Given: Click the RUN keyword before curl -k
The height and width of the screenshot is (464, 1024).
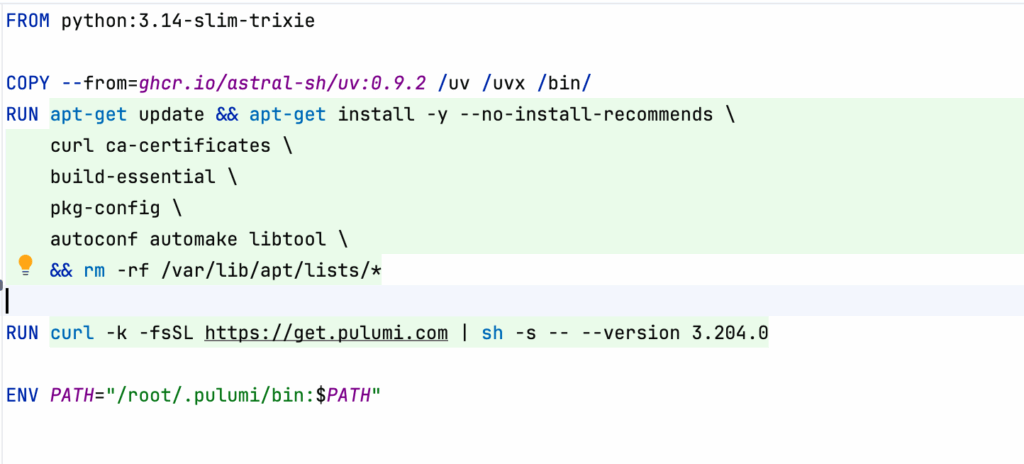Looking at the screenshot, I should [x=22, y=333].
